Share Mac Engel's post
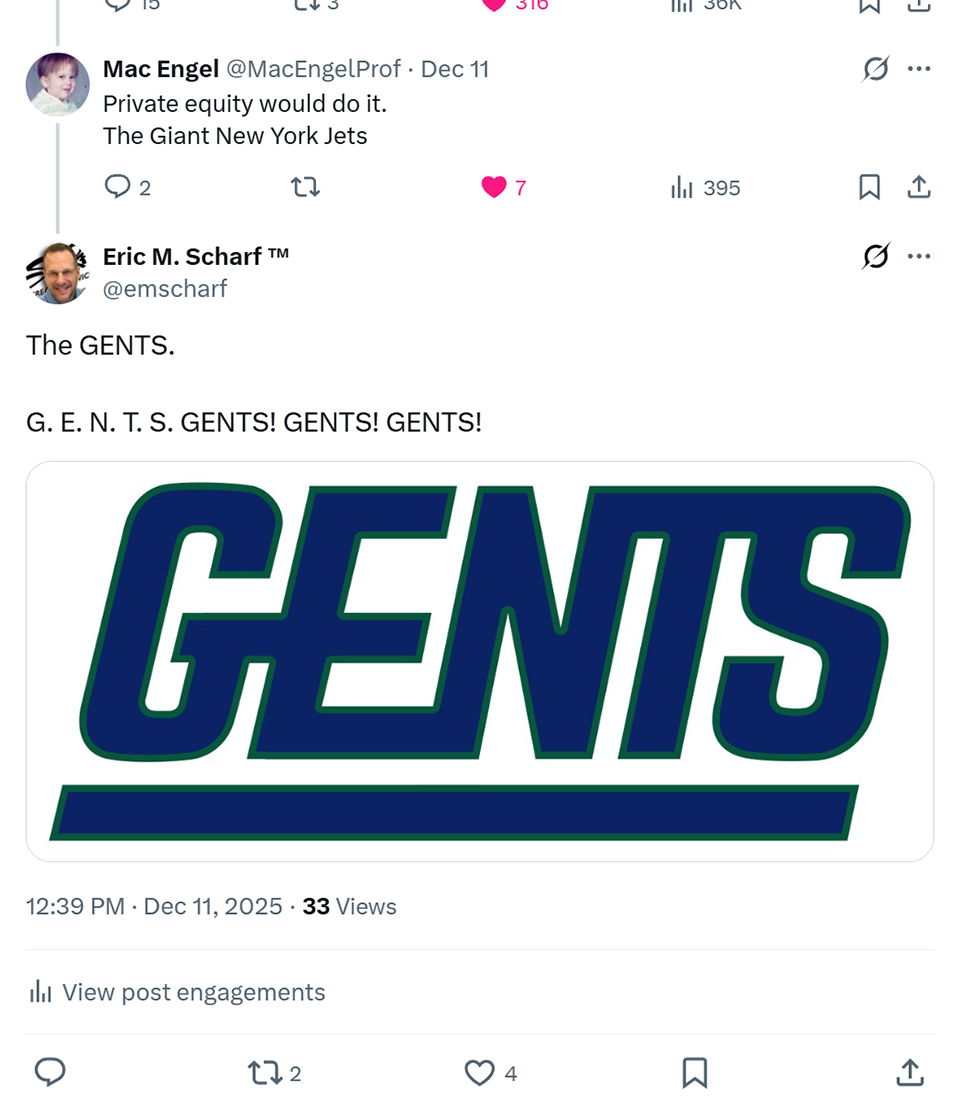960x1115 pixels. coord(919,187)
